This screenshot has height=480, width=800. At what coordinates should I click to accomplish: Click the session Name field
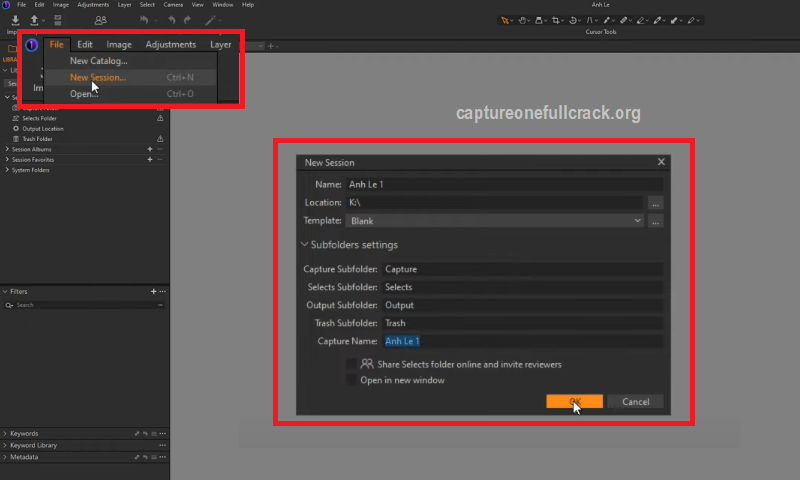(505, 184)
